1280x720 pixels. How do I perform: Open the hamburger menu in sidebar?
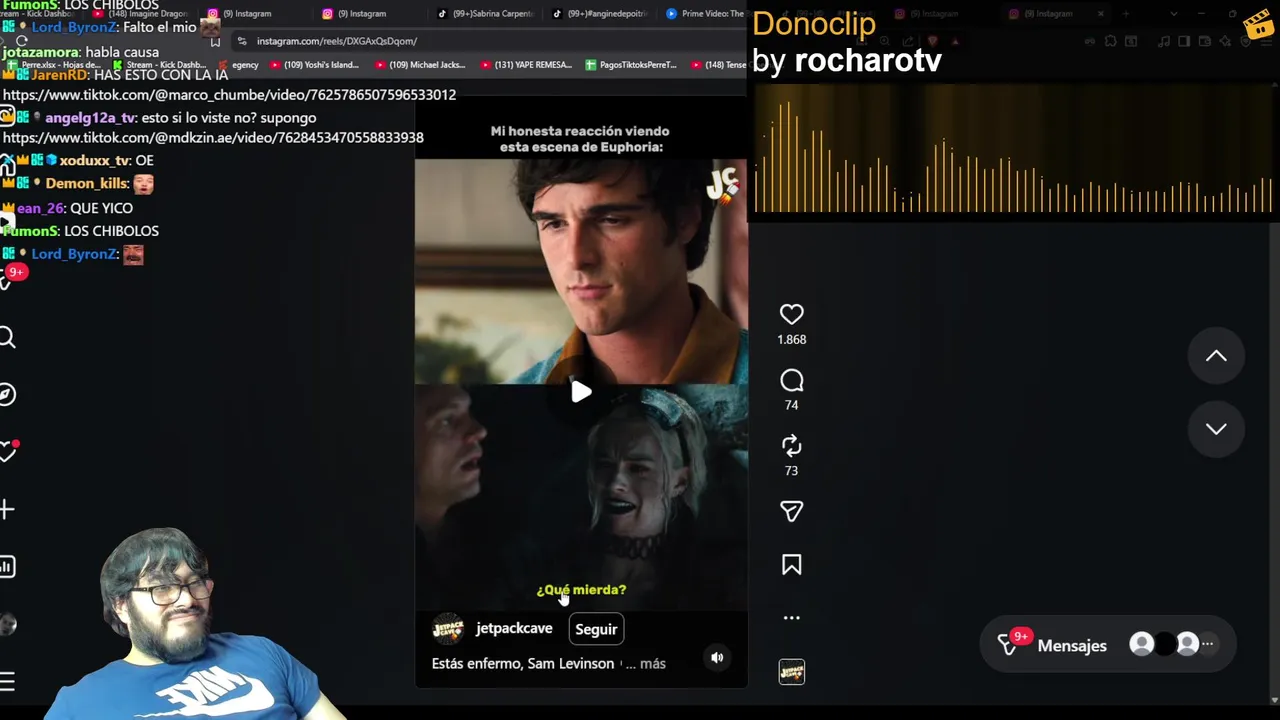[x=7, y=682]
